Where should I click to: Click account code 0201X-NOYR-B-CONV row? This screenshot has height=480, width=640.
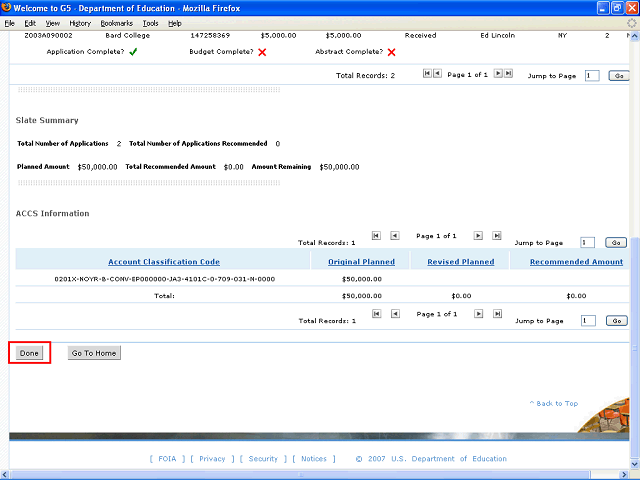tap(164, 279)
